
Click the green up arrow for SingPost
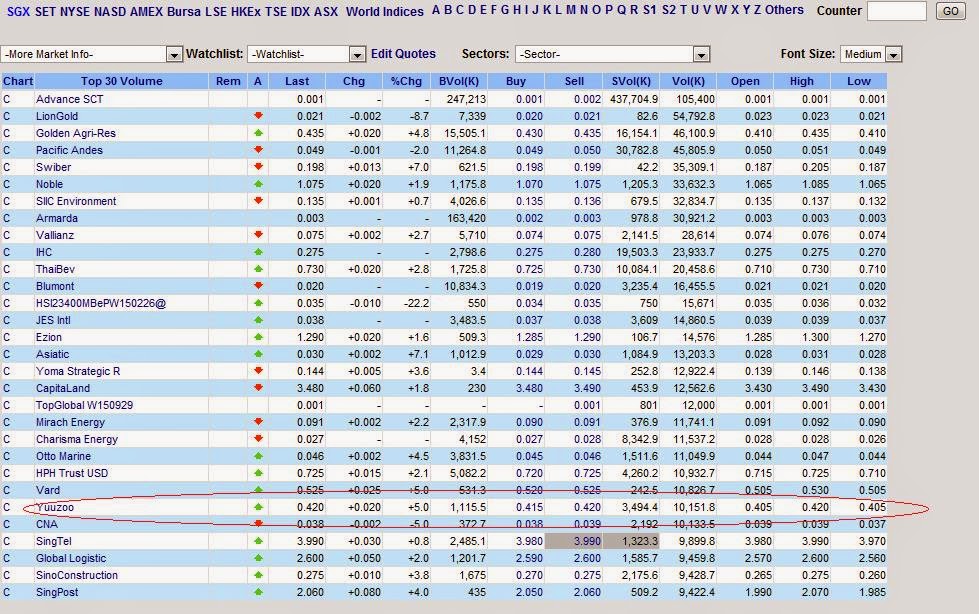[258, 592]
